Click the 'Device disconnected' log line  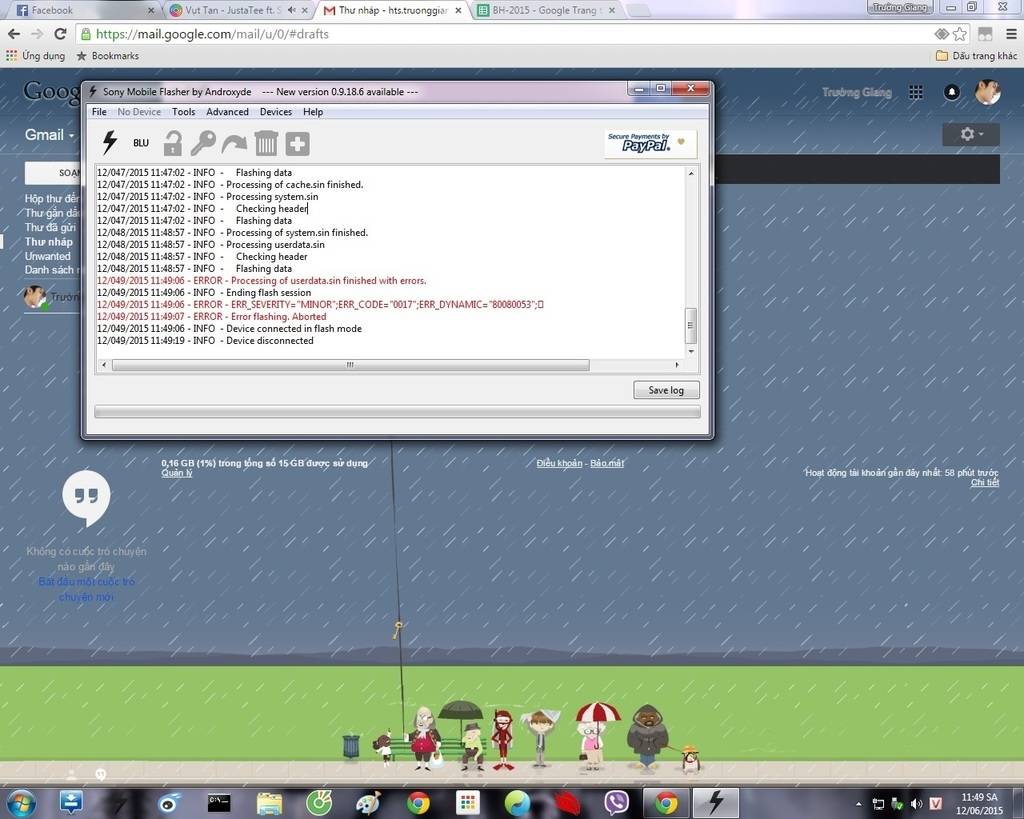click(x=205, y=340)
